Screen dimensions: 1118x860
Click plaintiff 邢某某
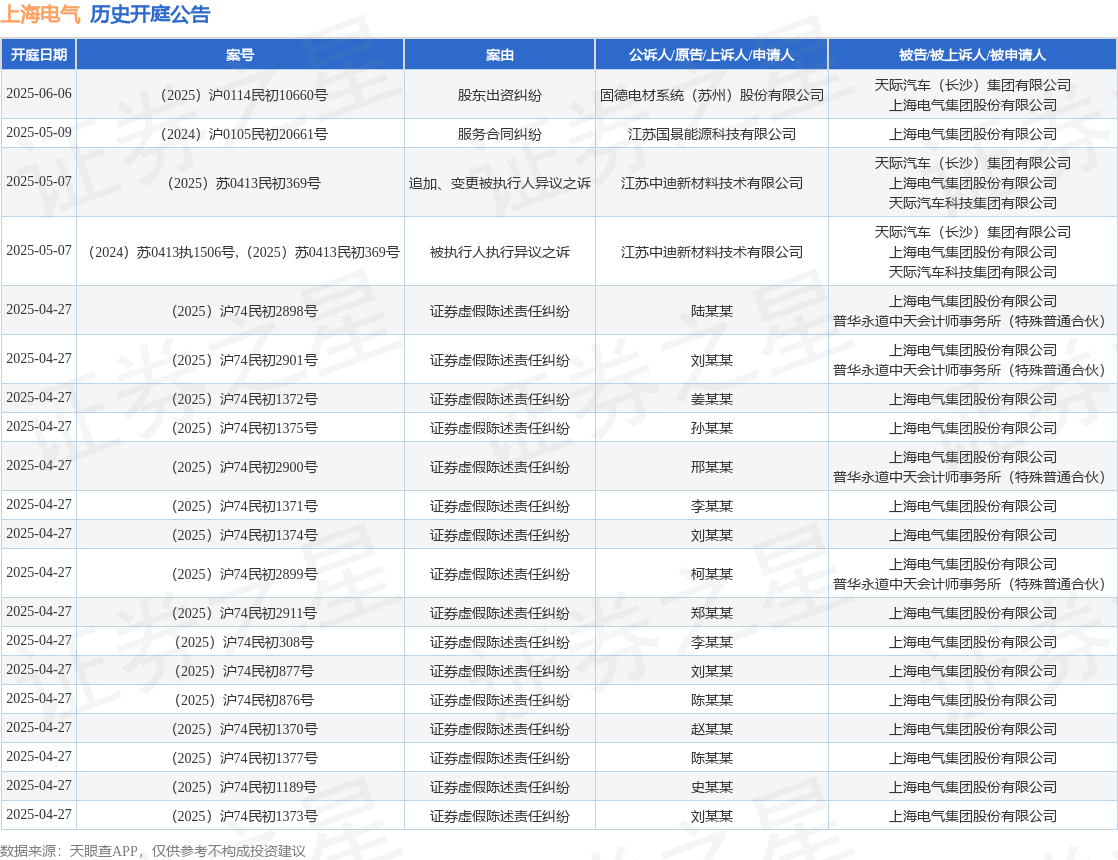[712, 468]
